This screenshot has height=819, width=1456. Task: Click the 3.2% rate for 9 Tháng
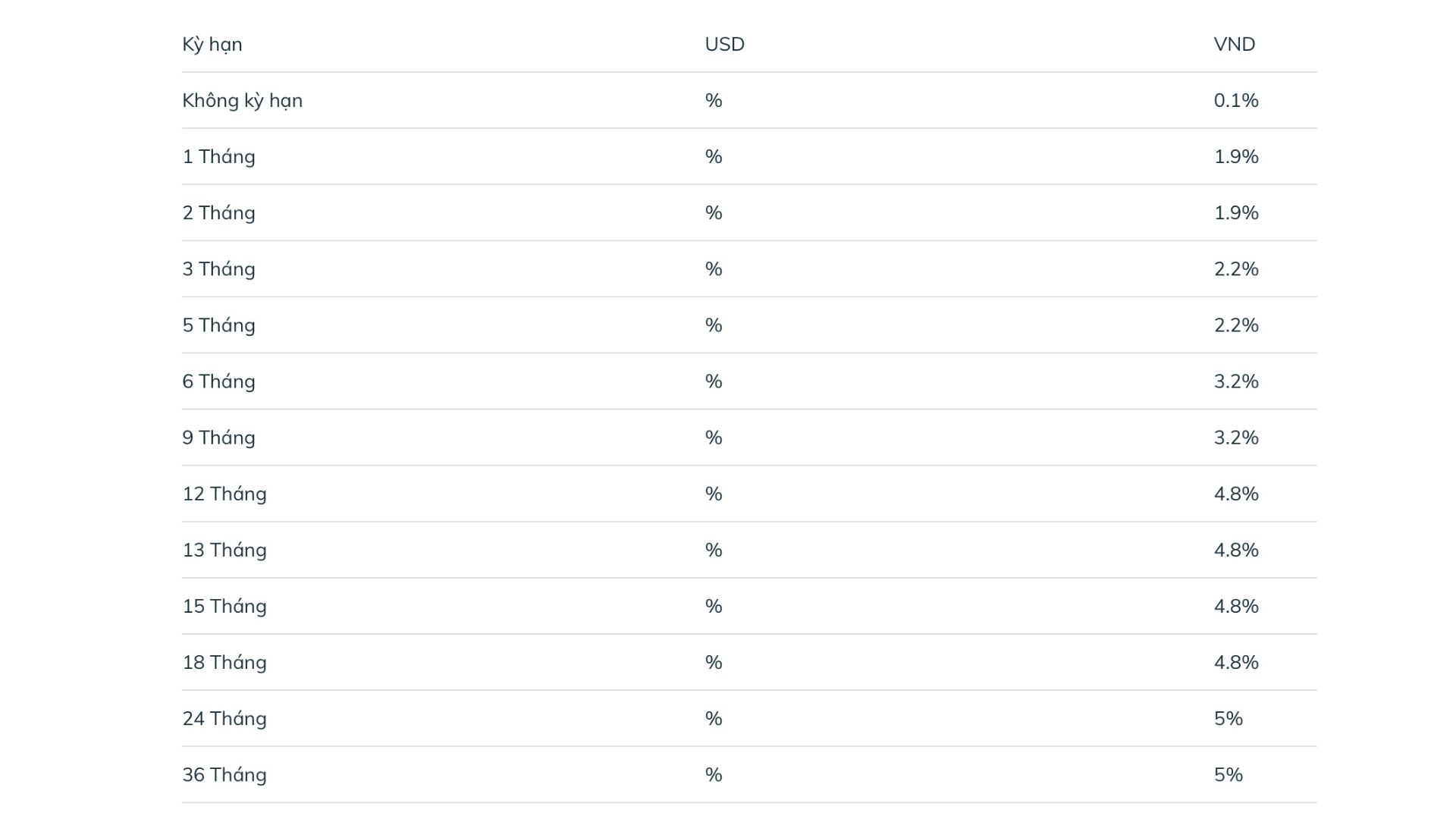(1236, 438)
